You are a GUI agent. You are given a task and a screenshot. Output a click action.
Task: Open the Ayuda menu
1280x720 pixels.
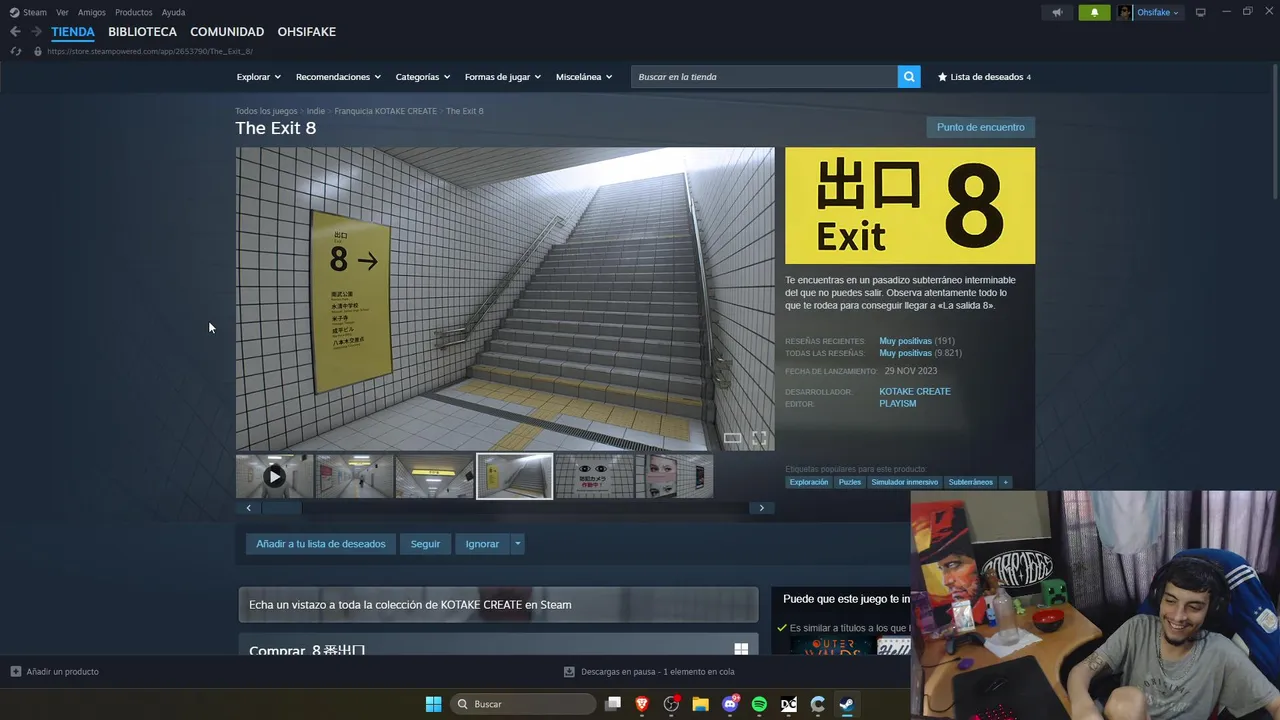tap(173, 12)
